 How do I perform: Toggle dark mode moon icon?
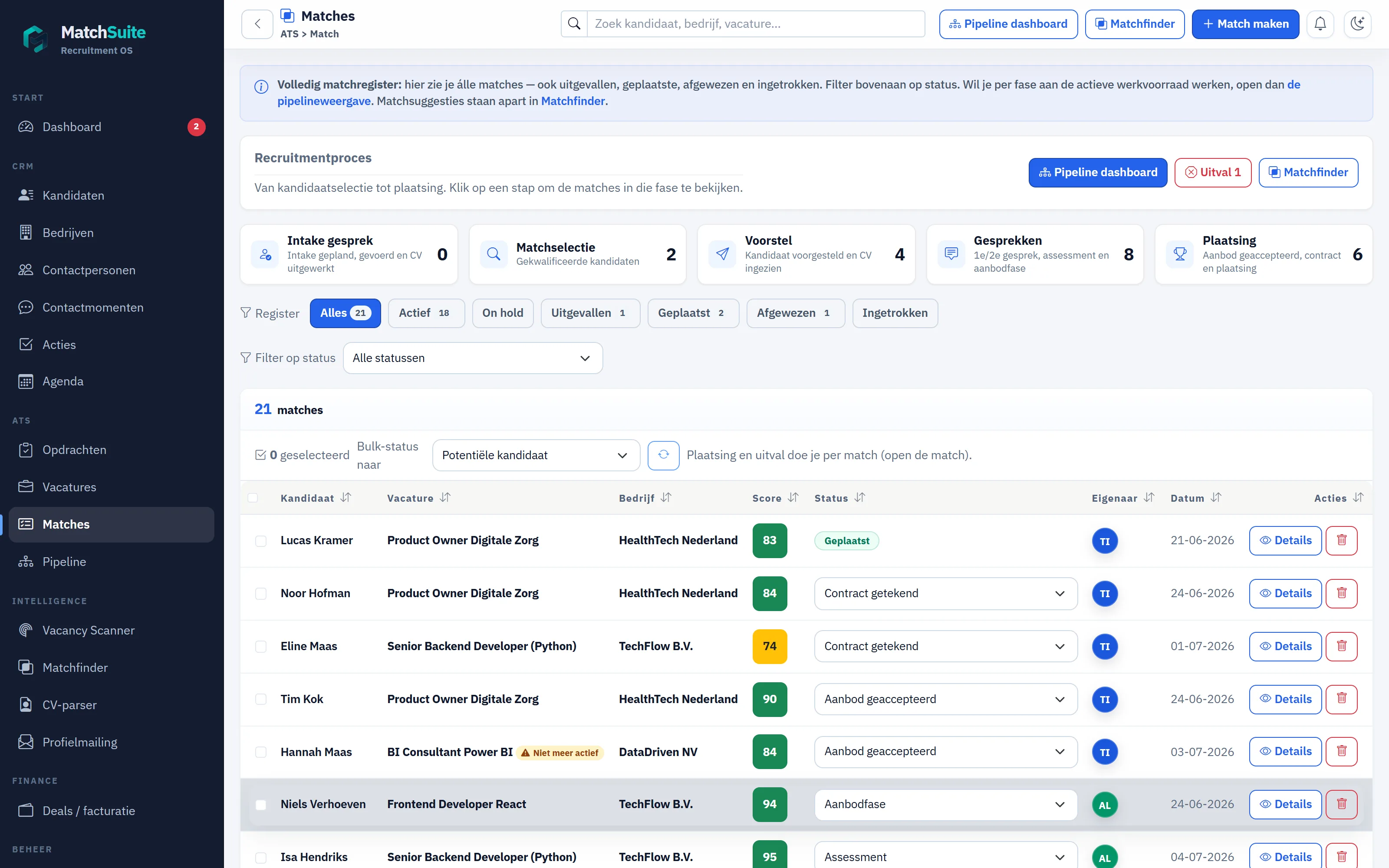click(x=1357, y=24)
